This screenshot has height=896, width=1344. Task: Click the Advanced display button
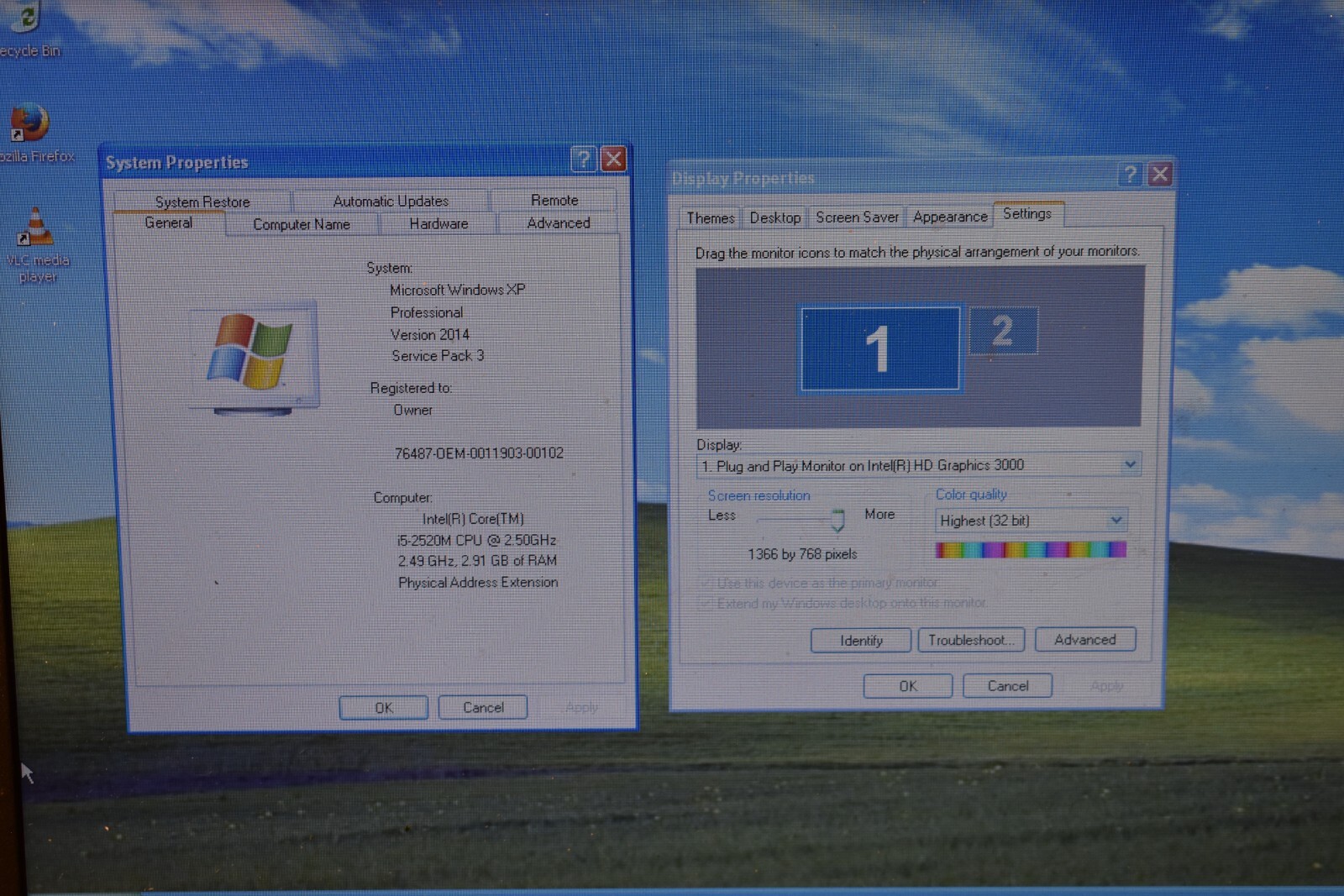(1085, 639)
